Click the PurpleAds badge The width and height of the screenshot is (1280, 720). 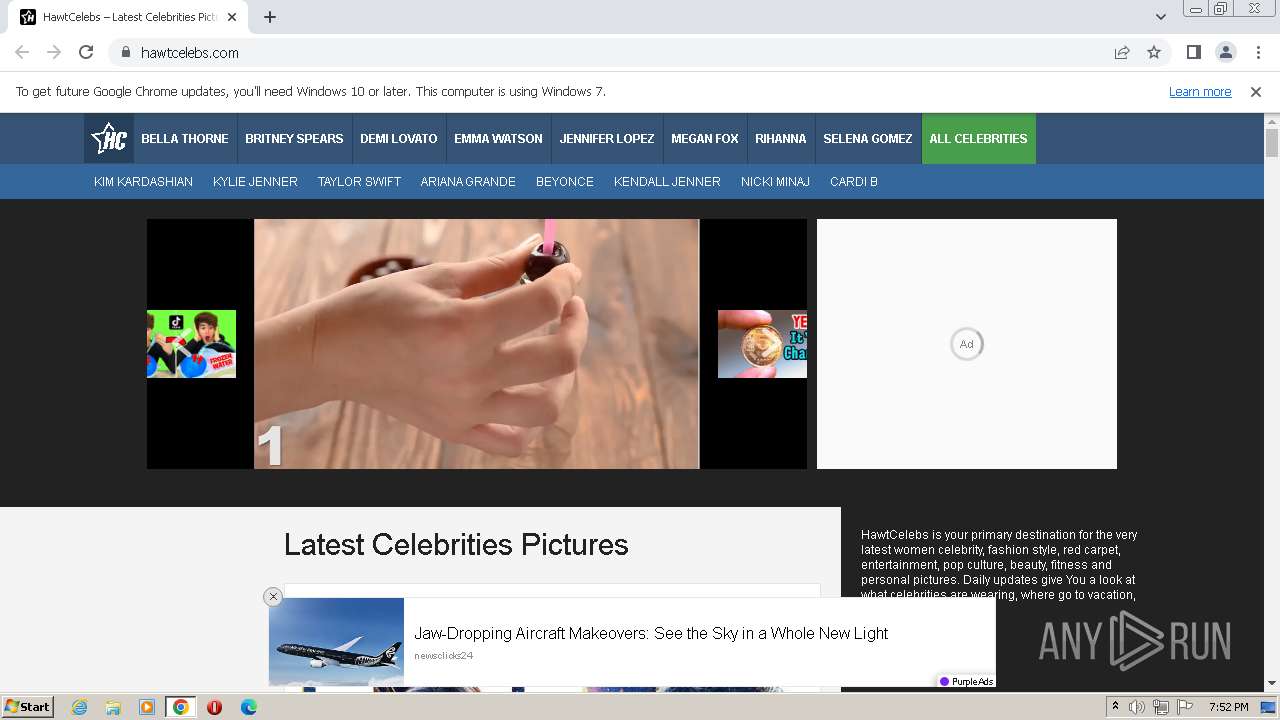coord(966,681)
